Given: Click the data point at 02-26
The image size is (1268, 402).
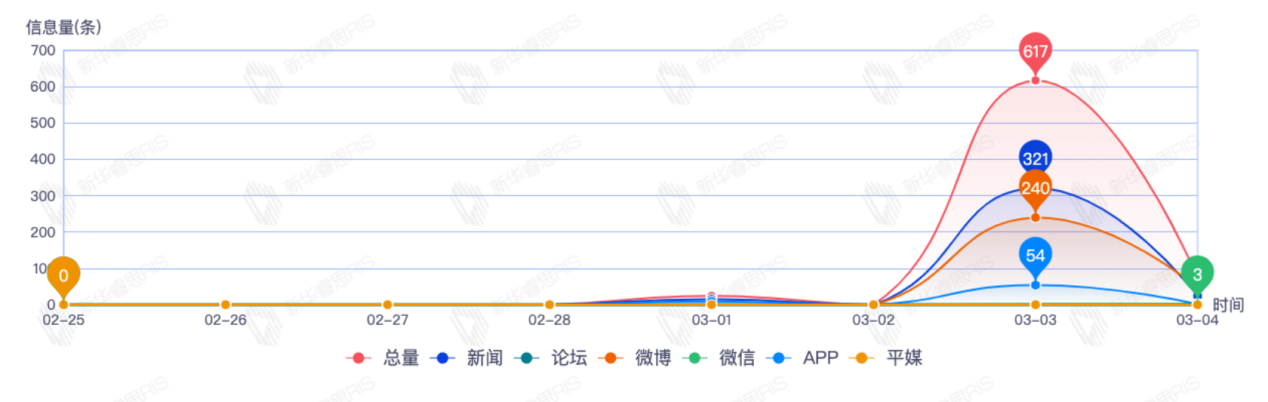Looking at the screenshot, I should (225, 304).
